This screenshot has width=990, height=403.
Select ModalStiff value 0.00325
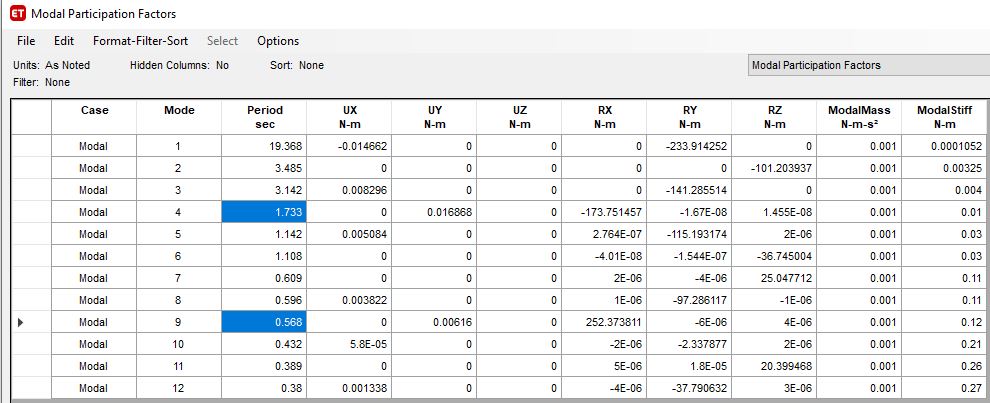tap(945, 169)
